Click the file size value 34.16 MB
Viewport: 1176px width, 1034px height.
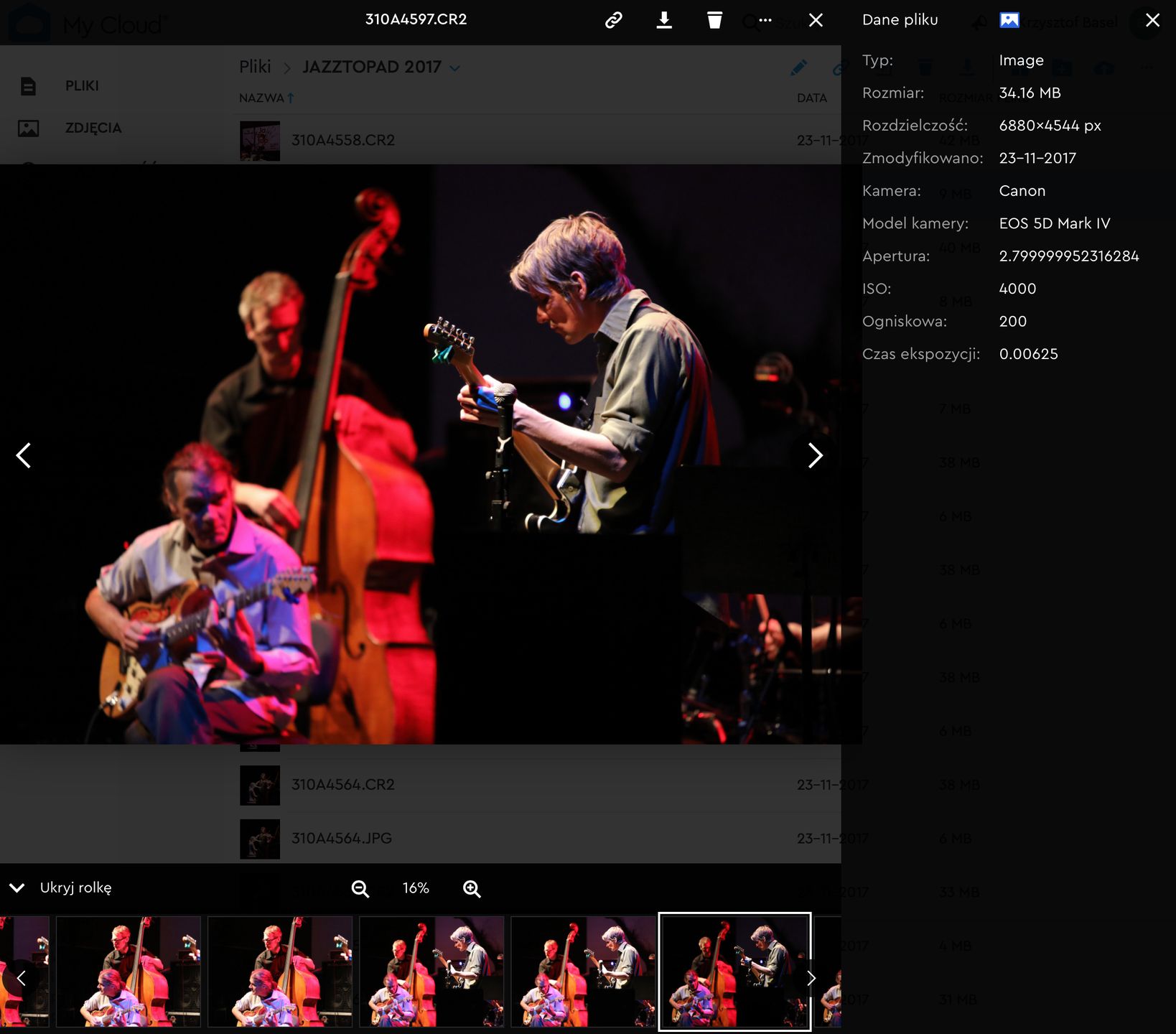1030,93
